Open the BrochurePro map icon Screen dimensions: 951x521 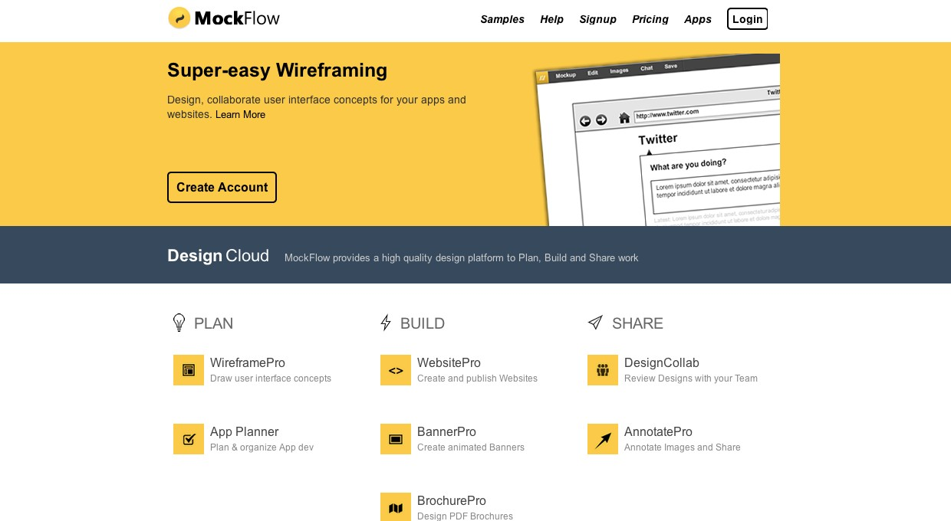(x=395, y=507)
